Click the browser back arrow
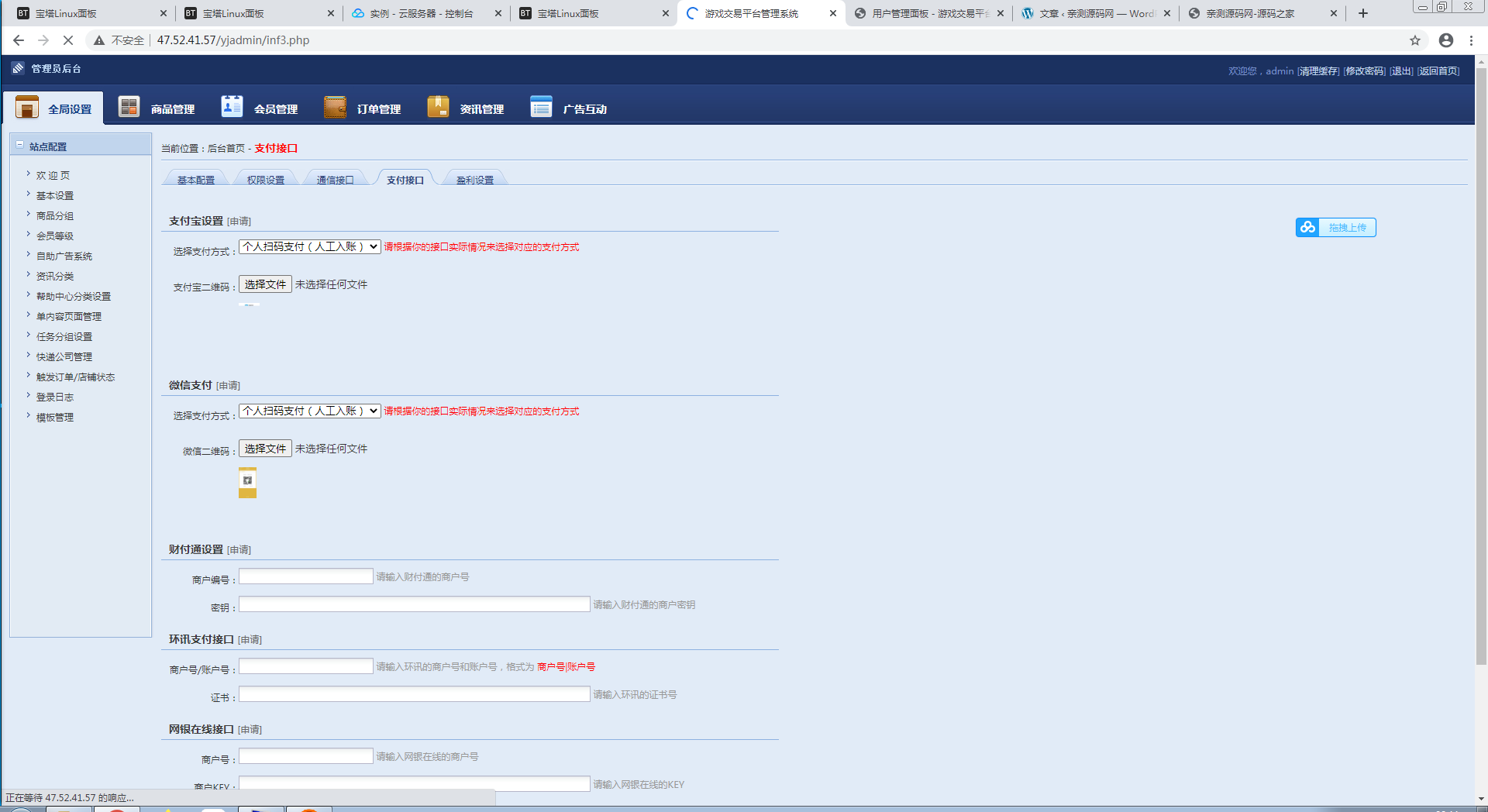1488x812 pixels. (19, 40)
